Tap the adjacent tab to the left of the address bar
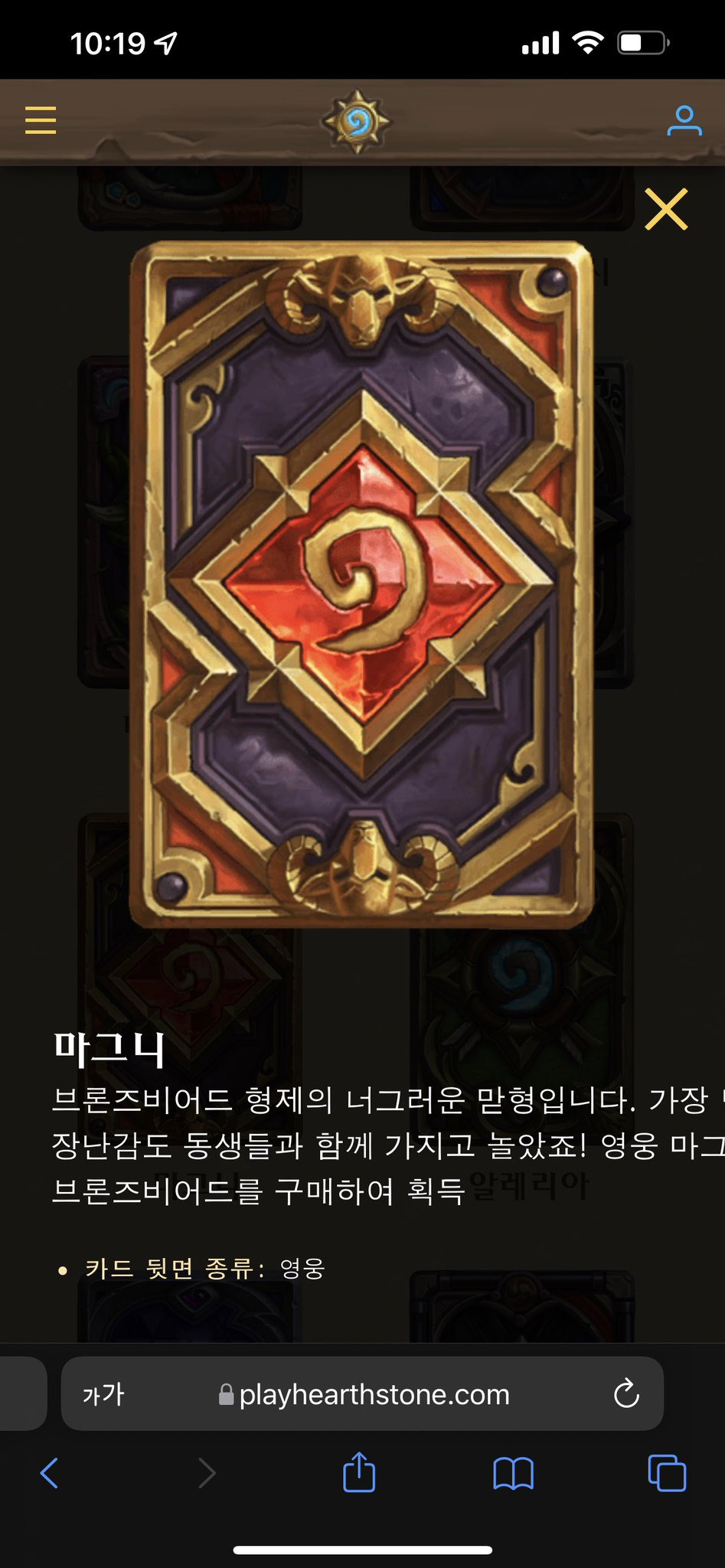This screenshot has width=725, height=1568. [23, 1393]
